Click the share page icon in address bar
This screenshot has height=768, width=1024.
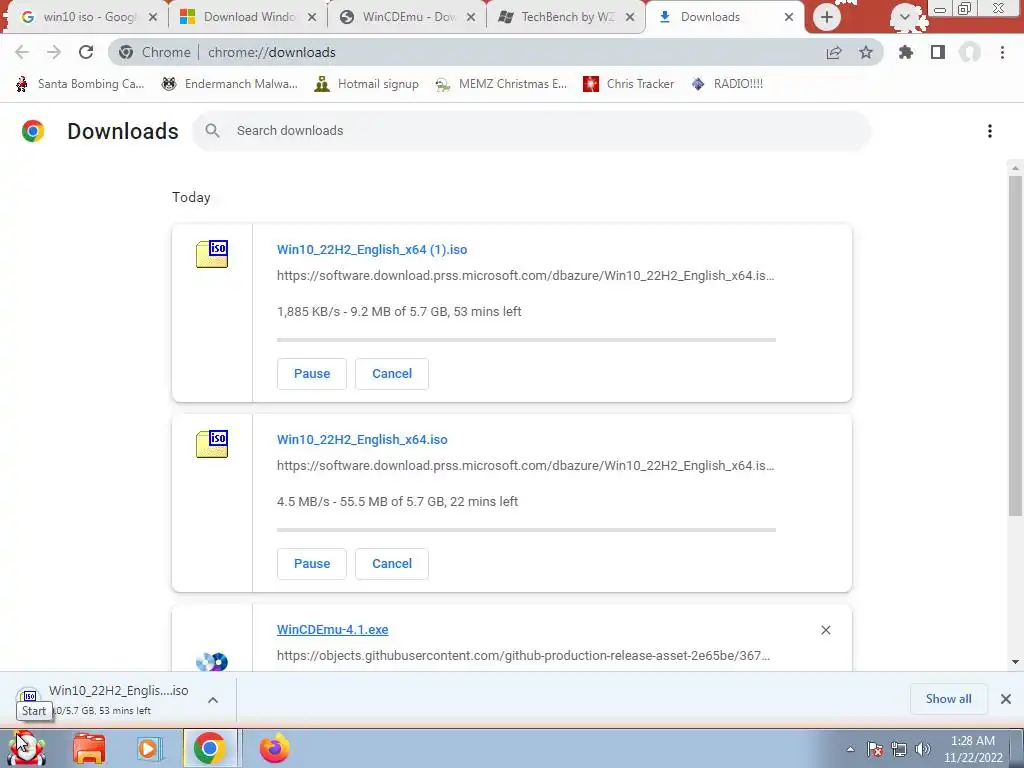834,52
